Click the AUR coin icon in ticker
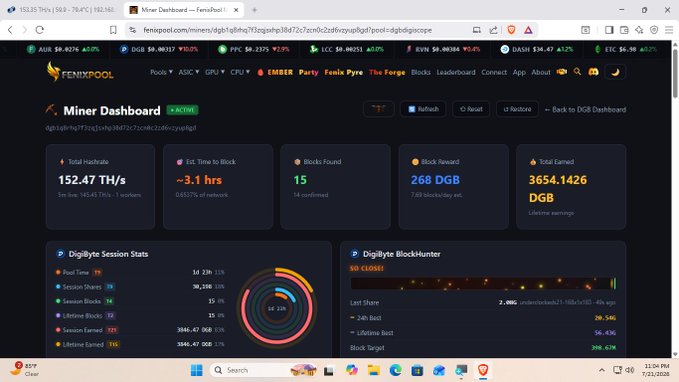 point(31,49)
